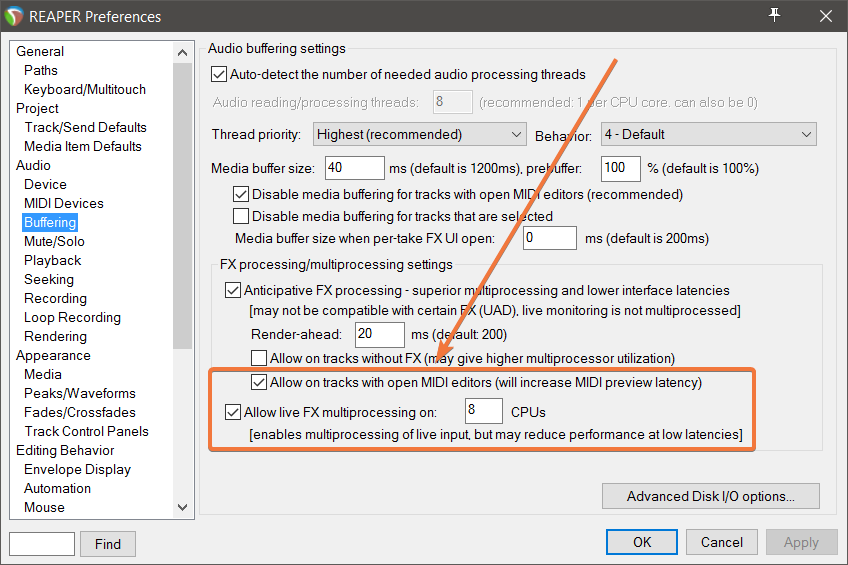
Task: Click the preferences tree scrollbar thumb
Action: (x=183, y=206)
